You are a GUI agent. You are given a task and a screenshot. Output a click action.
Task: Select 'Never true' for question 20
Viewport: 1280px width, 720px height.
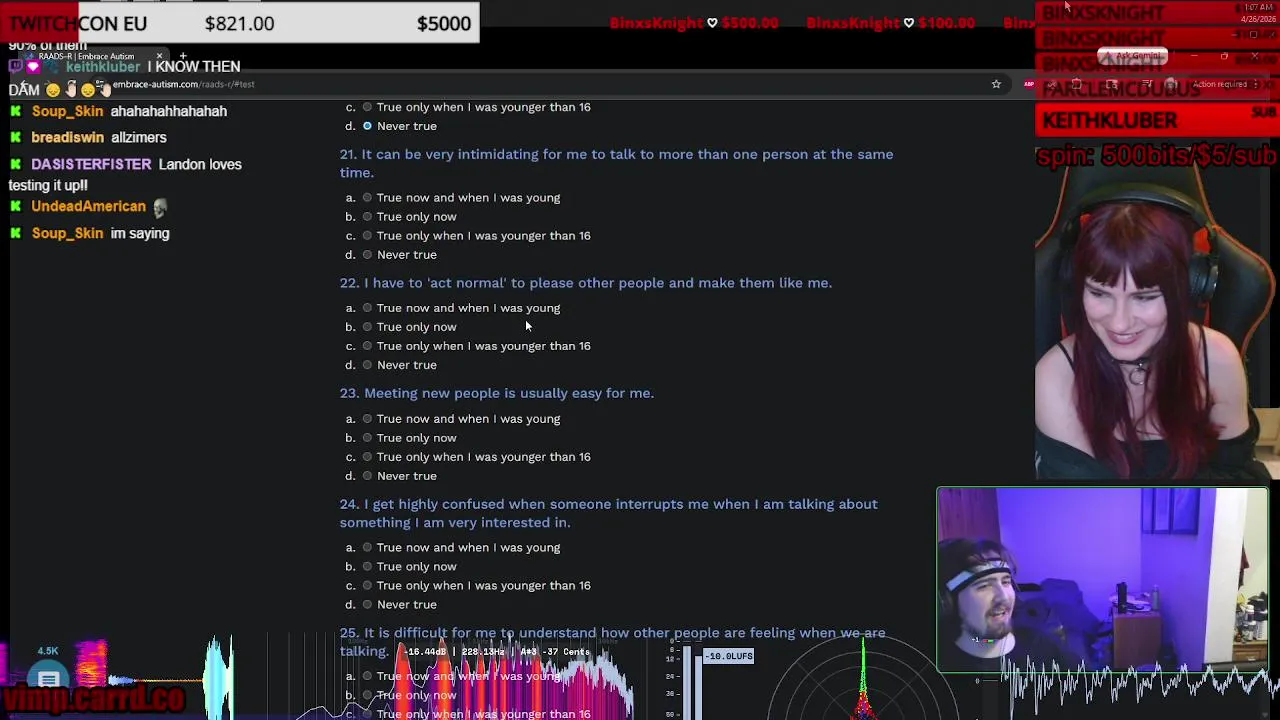(367, 126)
